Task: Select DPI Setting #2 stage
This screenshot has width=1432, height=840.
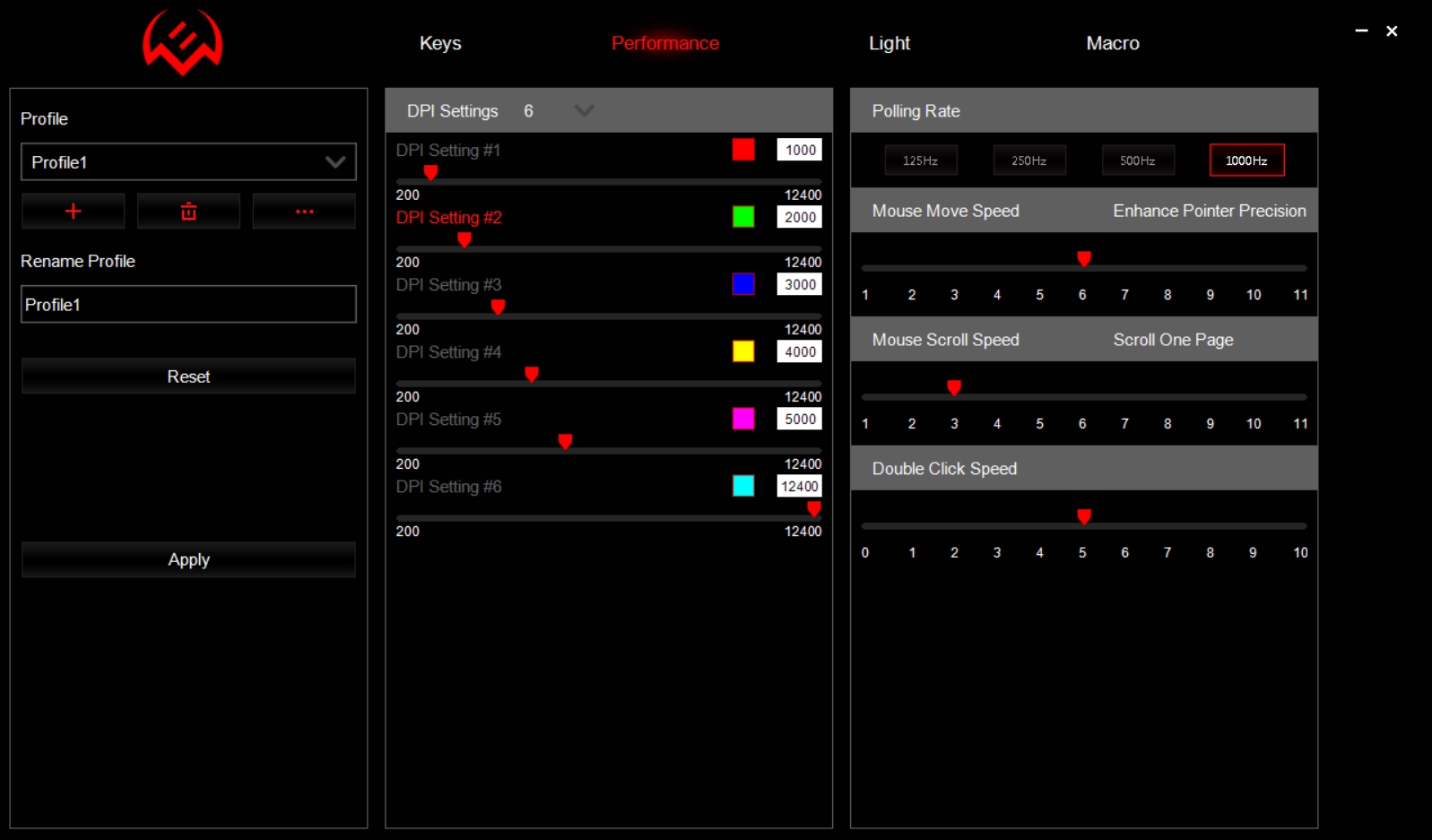Action: coord(449,218)
